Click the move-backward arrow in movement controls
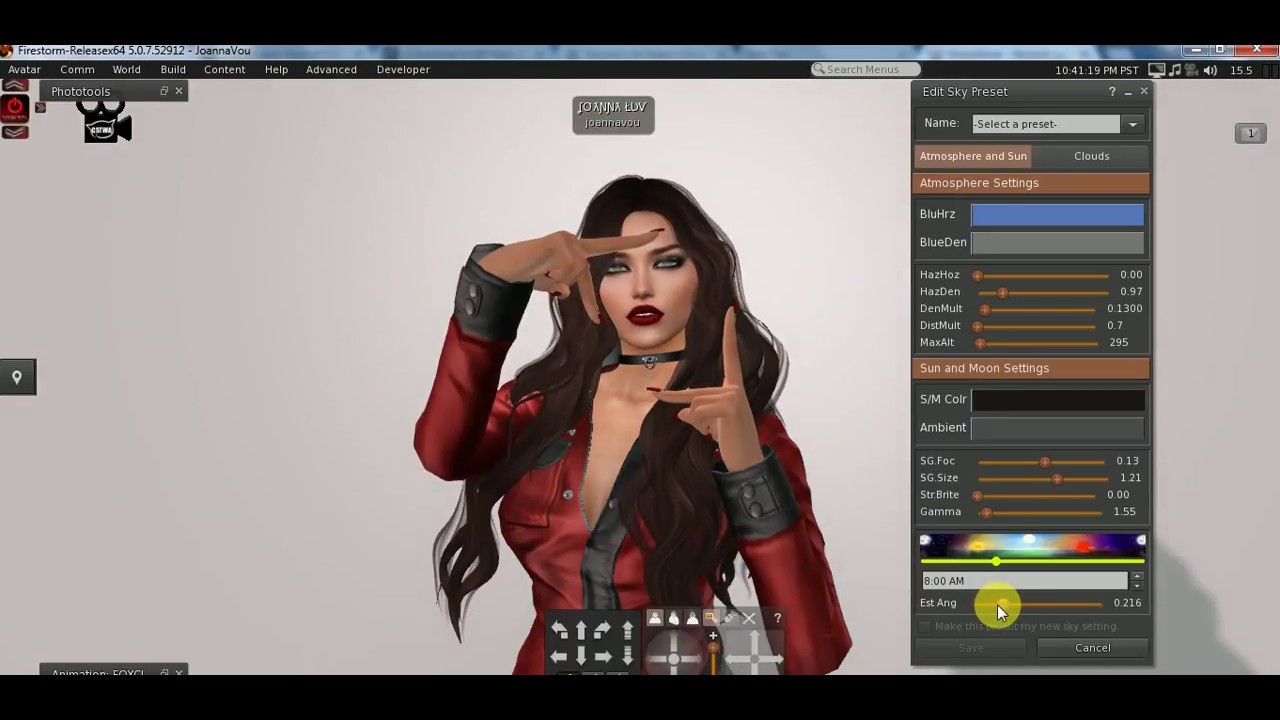Viewport: 1280px width, 720px height. [x=581, y=656]
